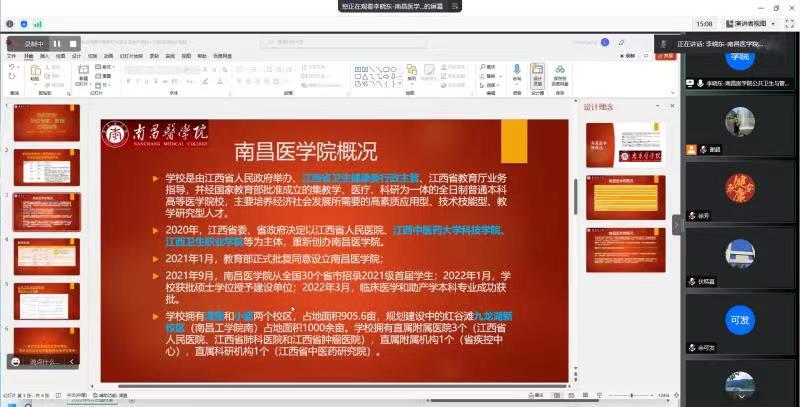Collapse the chat box with chevron
800x407 pixels.
click(72, 362)
